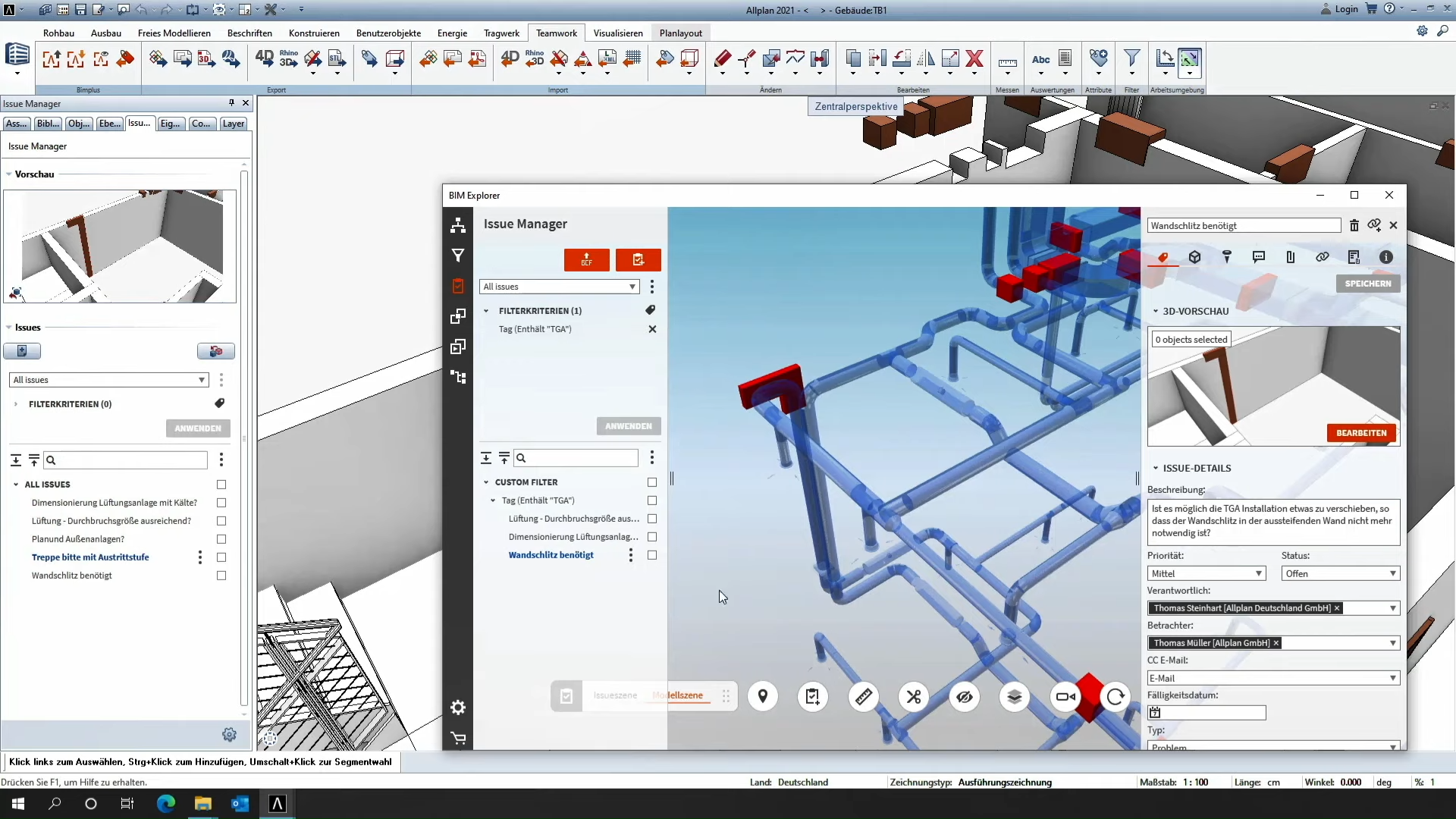Expand the FILTERKRITERIEN section in BIM Explorer
The width and height of the screenshot is (1456, 819).
pyautogui.click(x=486, y=310)
